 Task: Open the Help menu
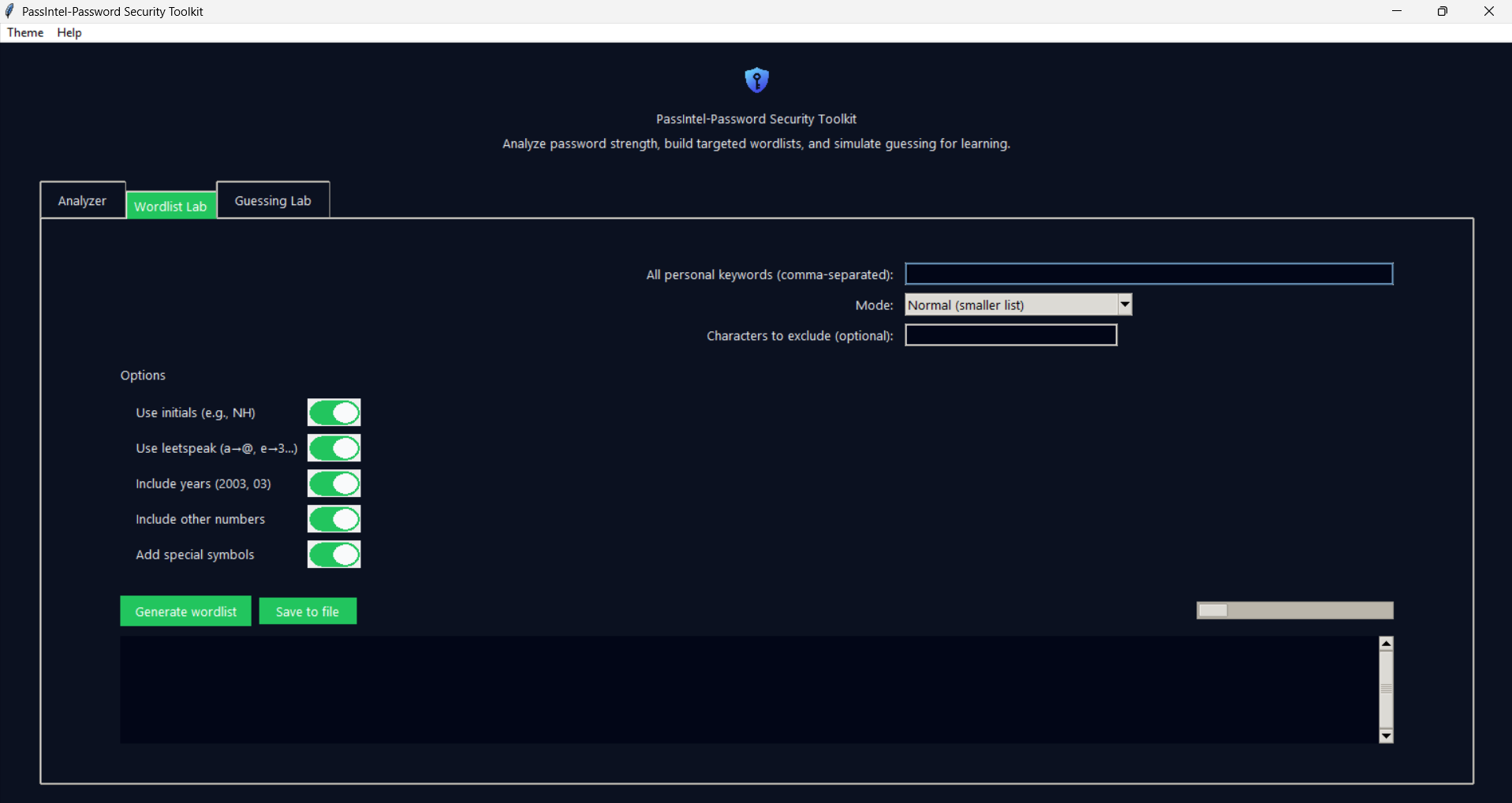point(69,32)
